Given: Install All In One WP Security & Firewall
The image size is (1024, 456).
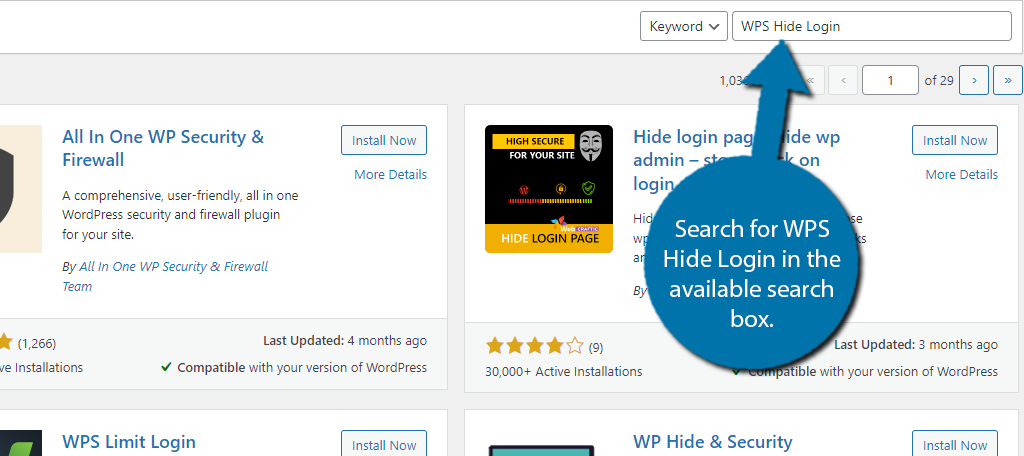Looking at the screenshot, I should click(x=384, y=140).
